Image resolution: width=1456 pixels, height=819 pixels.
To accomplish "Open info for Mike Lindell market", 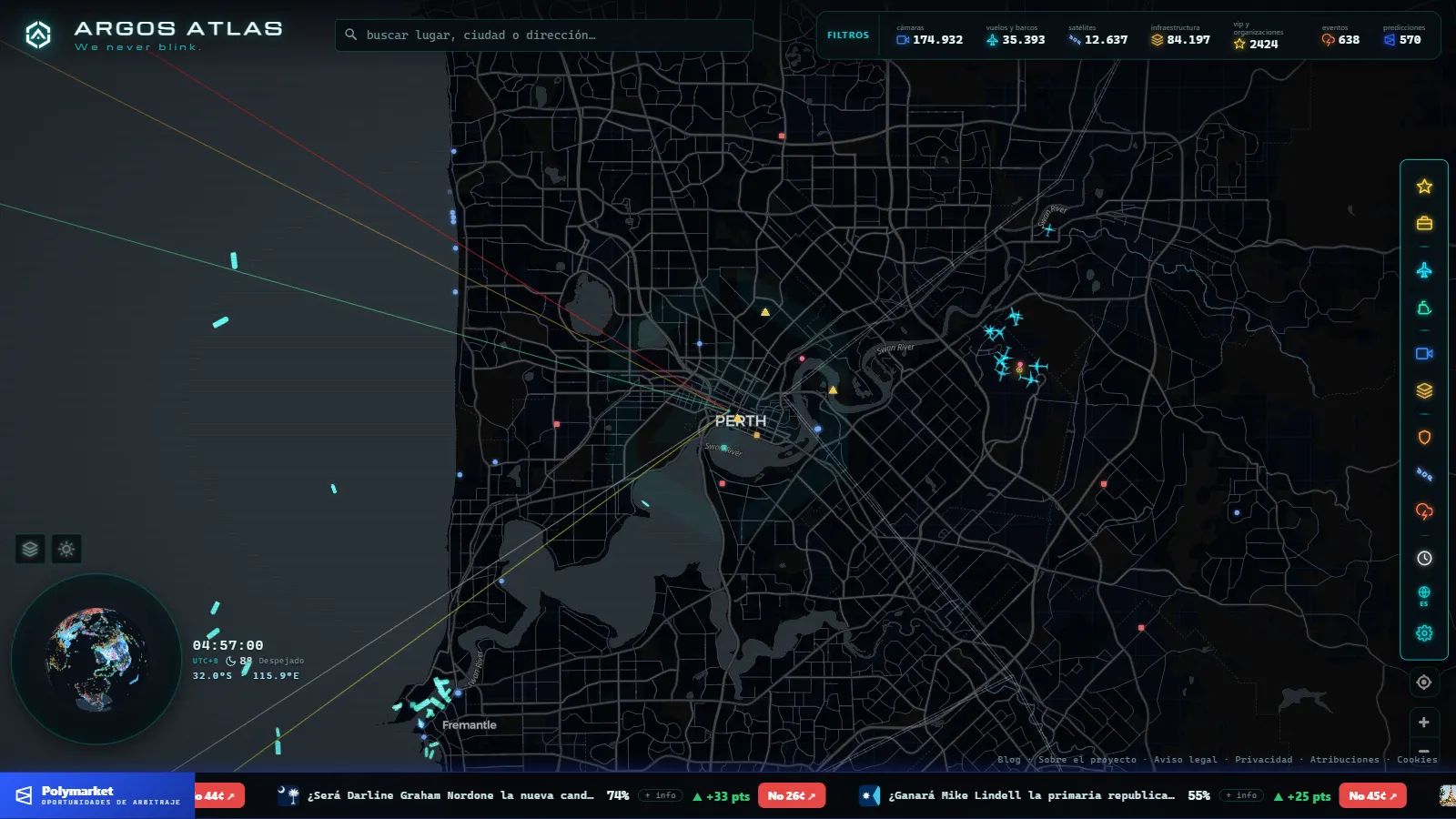I will click(x=1241, y=795).
